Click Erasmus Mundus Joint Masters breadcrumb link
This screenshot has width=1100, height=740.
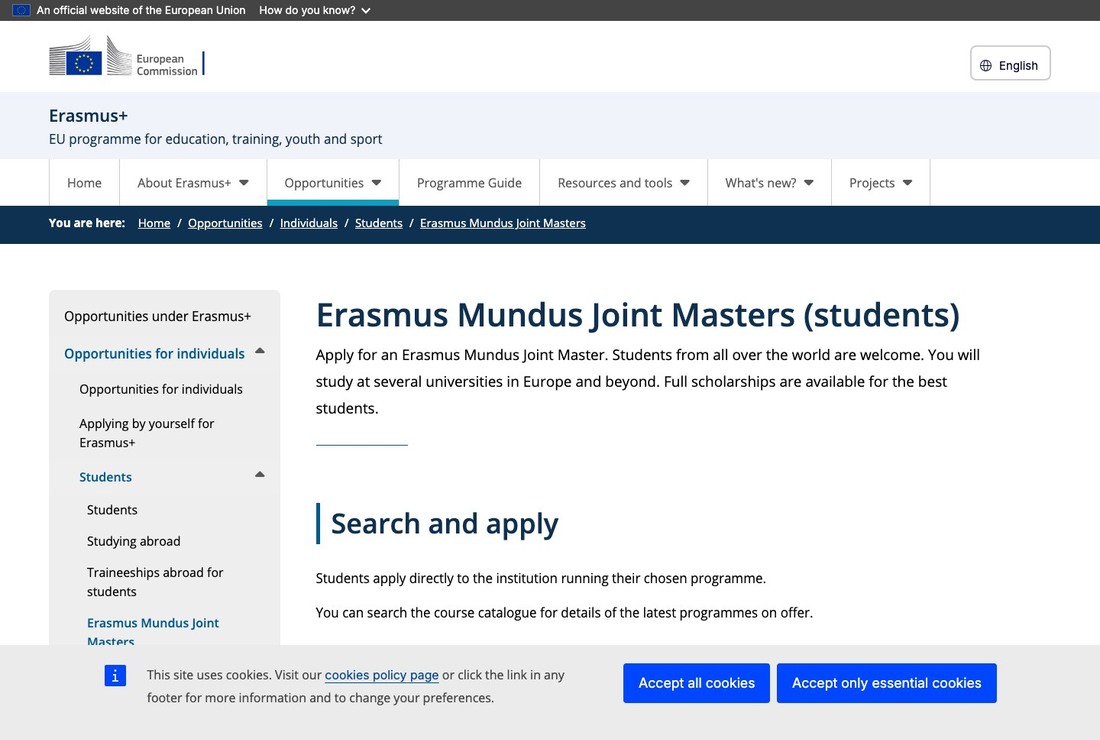503,223
